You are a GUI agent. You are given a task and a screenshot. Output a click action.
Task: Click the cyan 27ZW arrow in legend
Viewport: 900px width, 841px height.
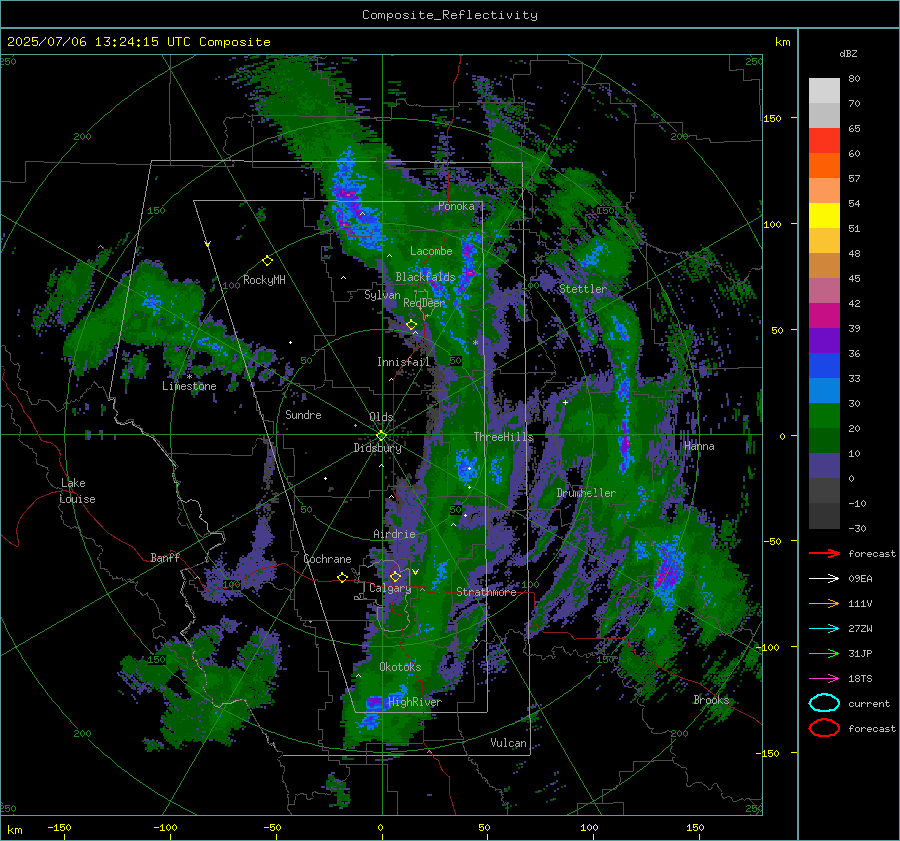pos(824,629)
